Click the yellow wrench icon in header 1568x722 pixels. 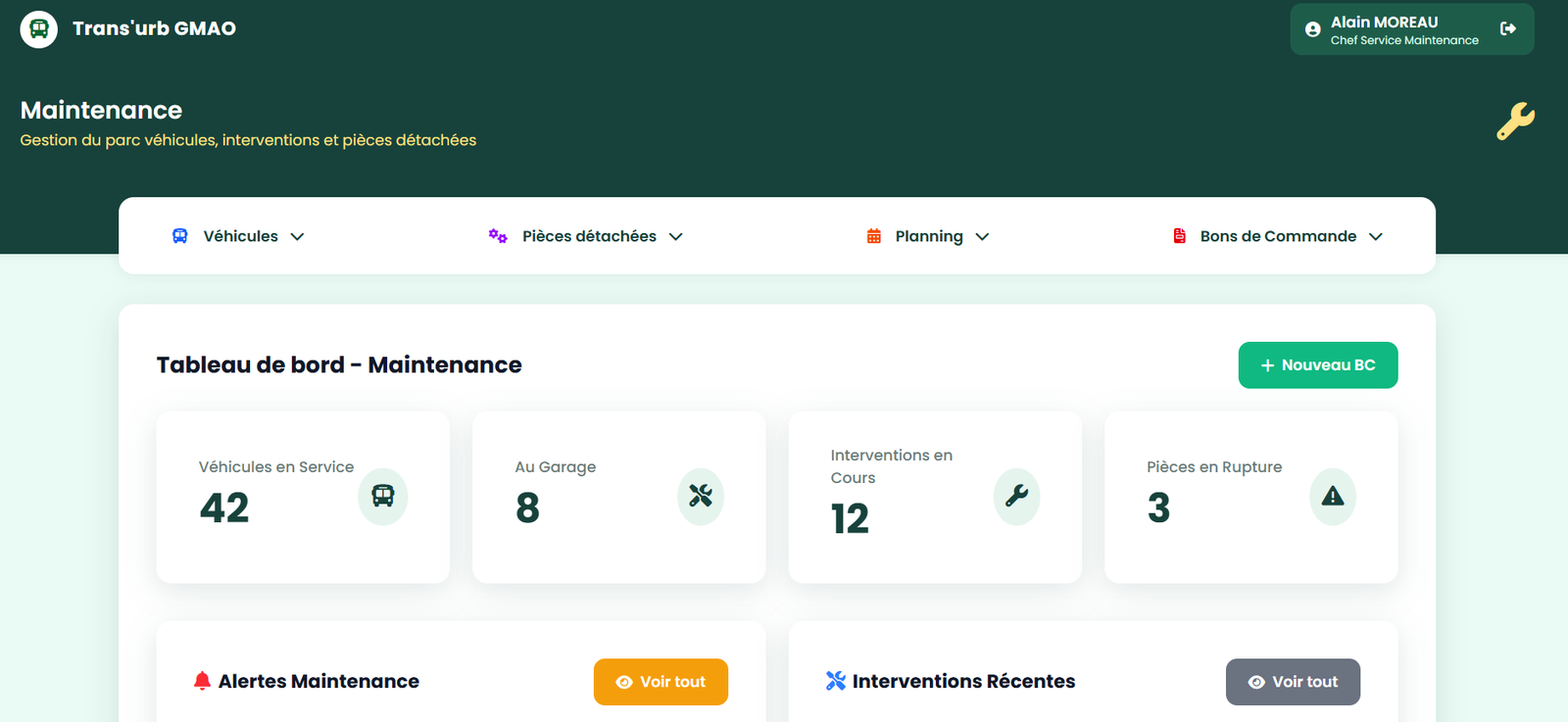pyautogui.click(x=1515, y=121)
